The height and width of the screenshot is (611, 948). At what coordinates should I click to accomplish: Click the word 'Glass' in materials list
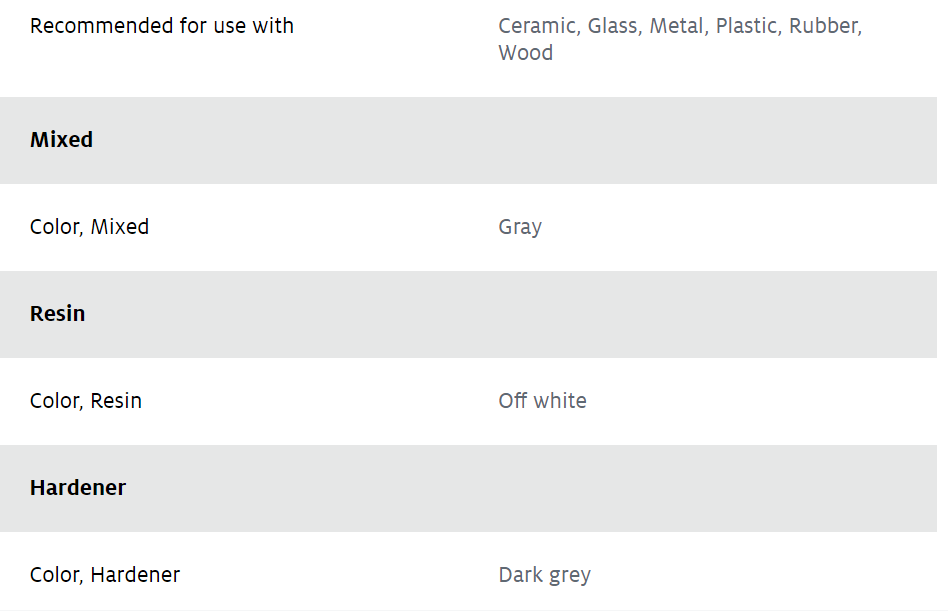(x=612, y=26)
